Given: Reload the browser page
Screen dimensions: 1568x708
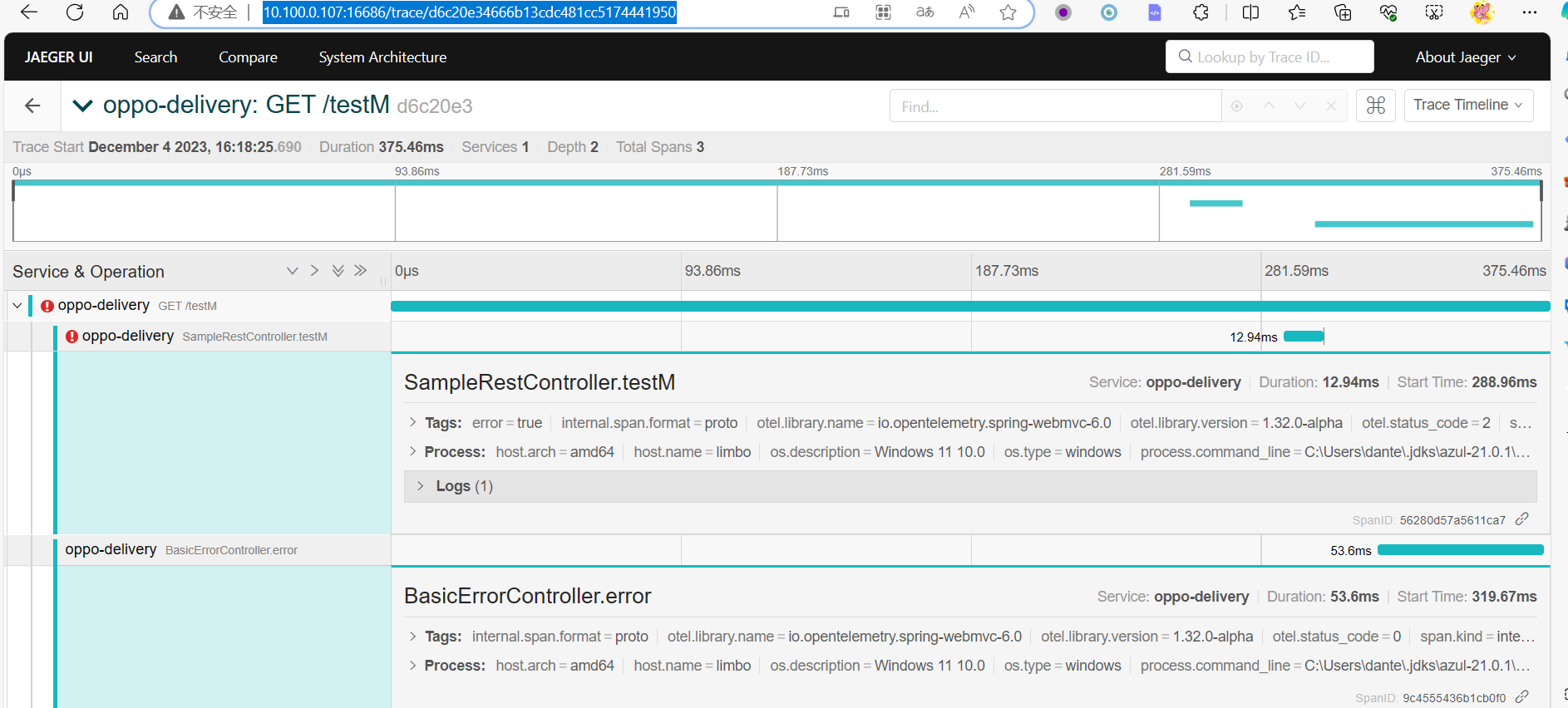Looking at the screenshot, I should click(75, 12).
